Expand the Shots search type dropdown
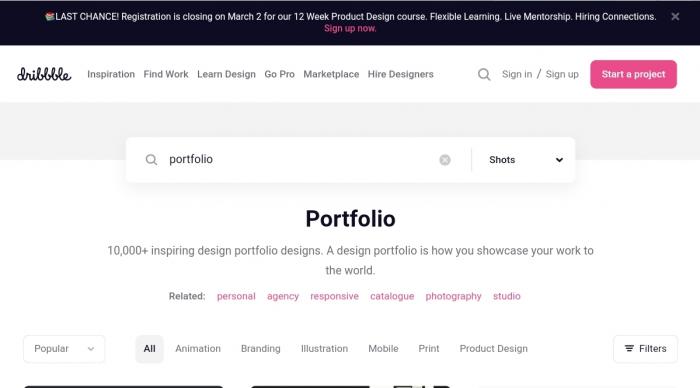The width and height of the screenshot is (700, 388). pos(525,160)
